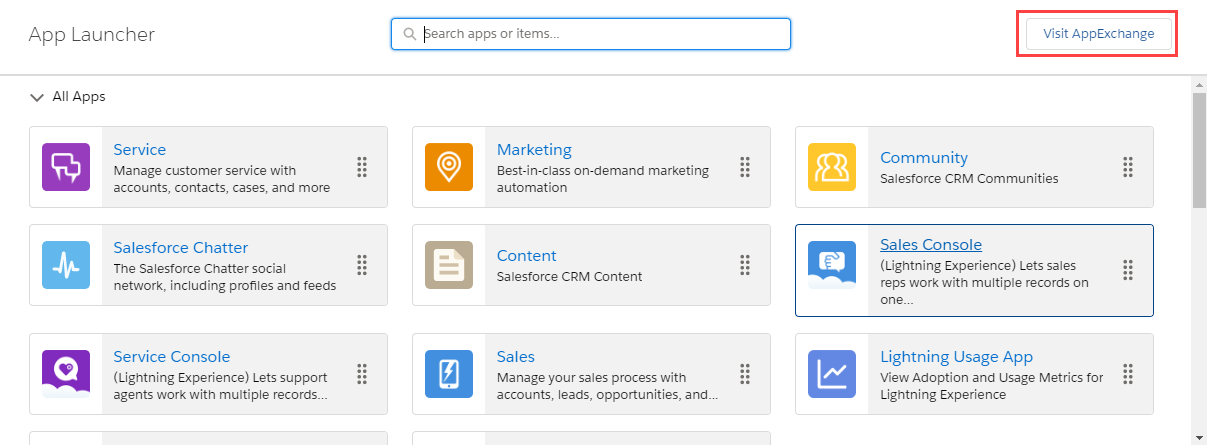Image resolution: width=1207 pixels, height=445 pixels.
Task: Click the All Apps heading text
Action: point(79,97)
